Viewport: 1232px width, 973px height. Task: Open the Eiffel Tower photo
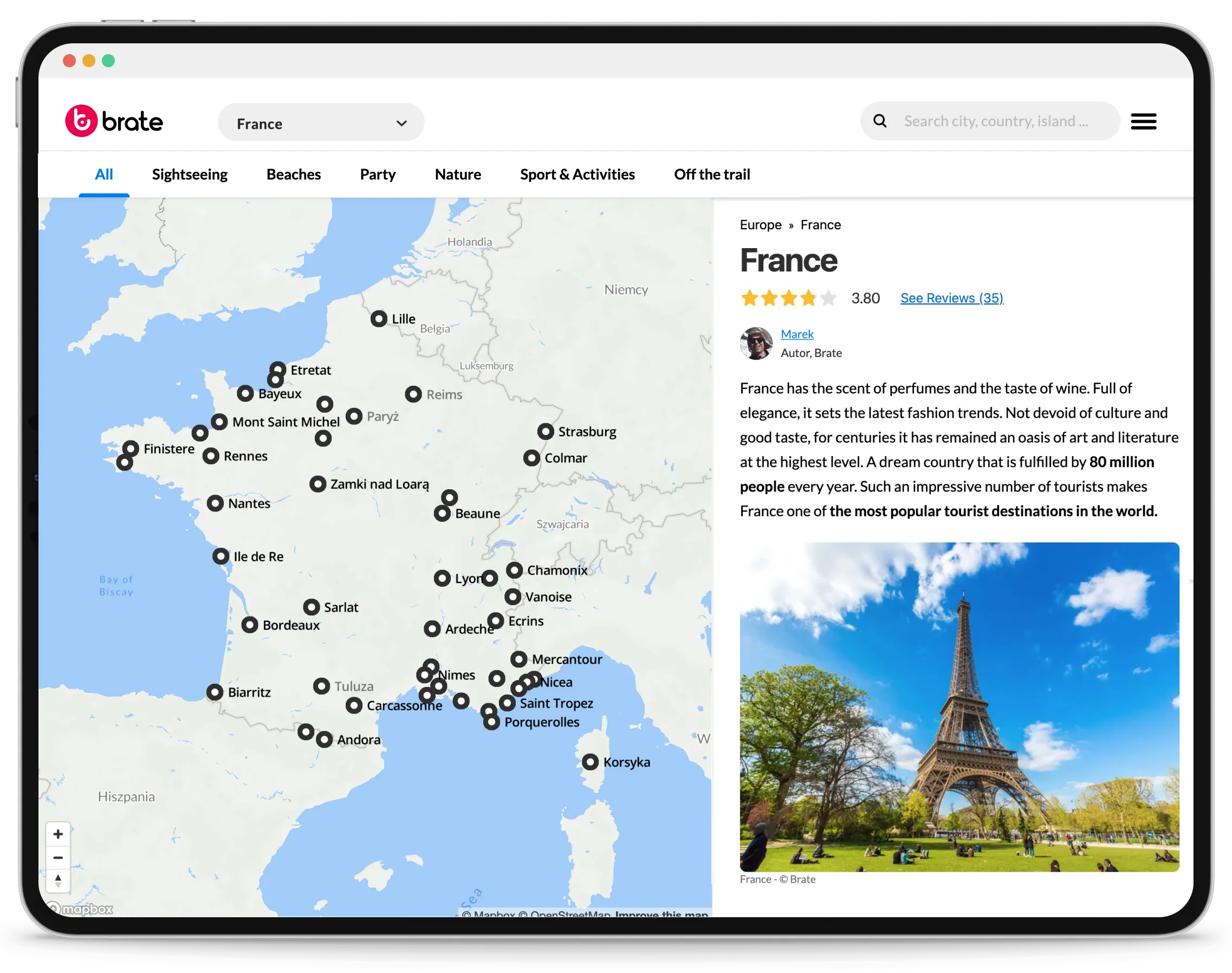(959, 706)
